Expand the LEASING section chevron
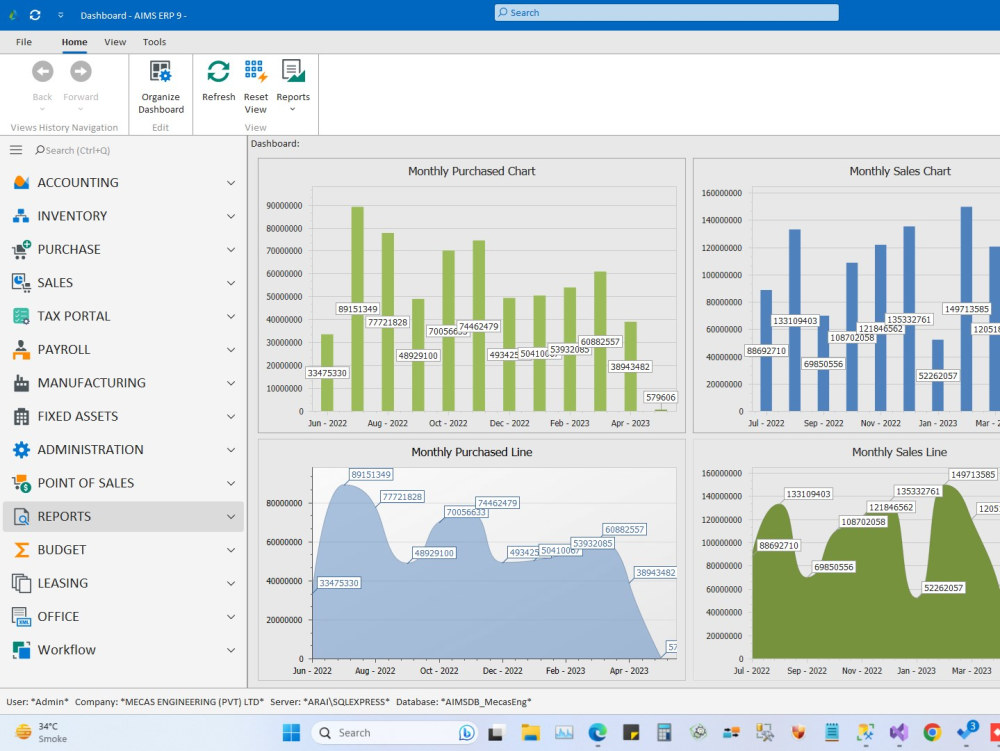The width and height of the screenshot is (1000, 751). 231,583
